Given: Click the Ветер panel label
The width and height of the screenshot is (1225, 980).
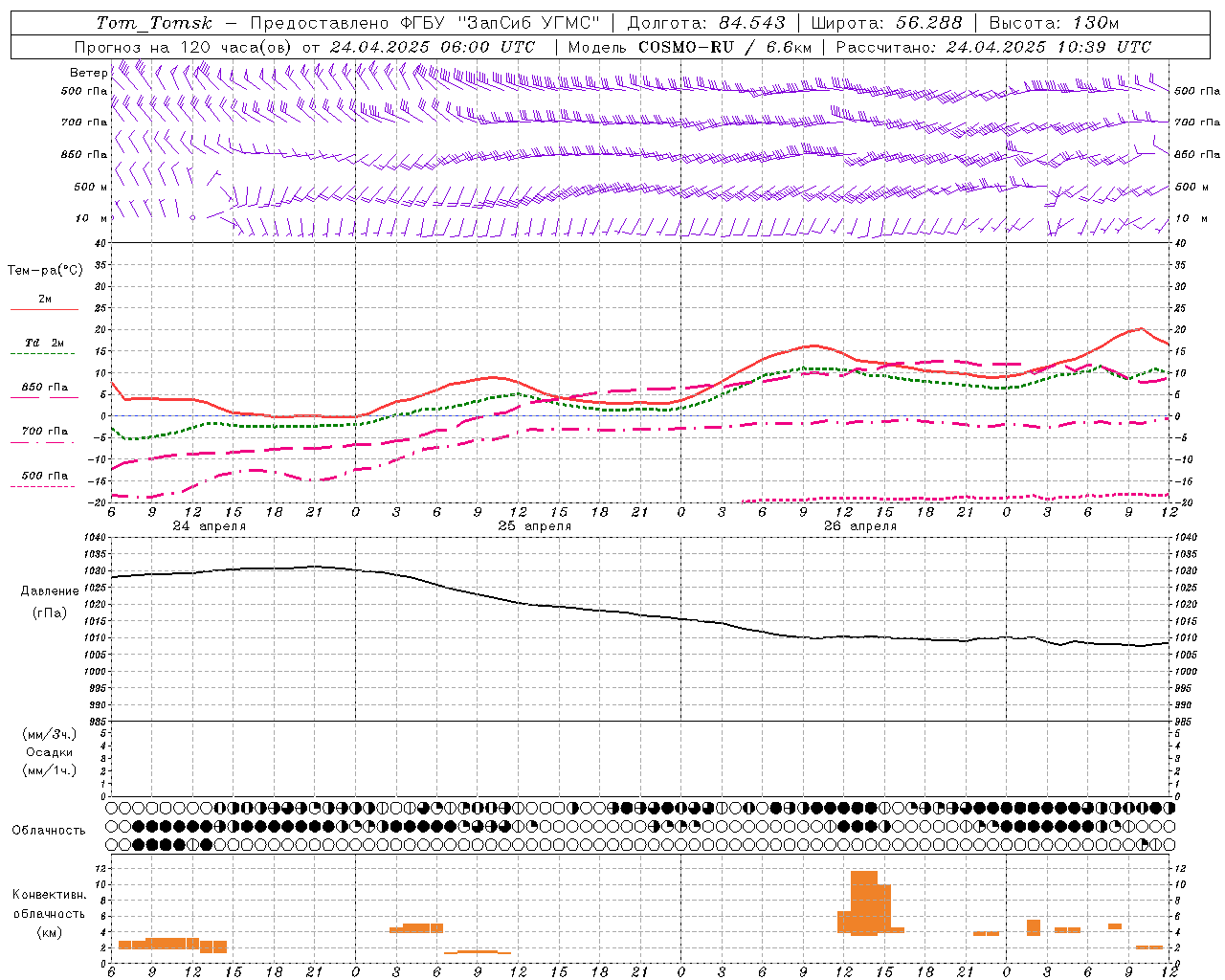Looking at the screenshot, I should click(88, 73).
